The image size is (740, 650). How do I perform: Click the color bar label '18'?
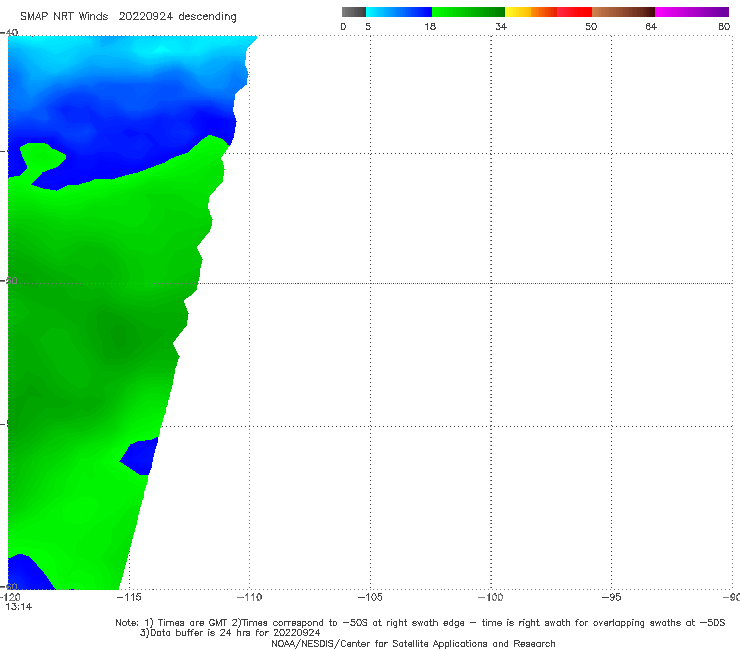pyautogui.click(x=430, y=26)
